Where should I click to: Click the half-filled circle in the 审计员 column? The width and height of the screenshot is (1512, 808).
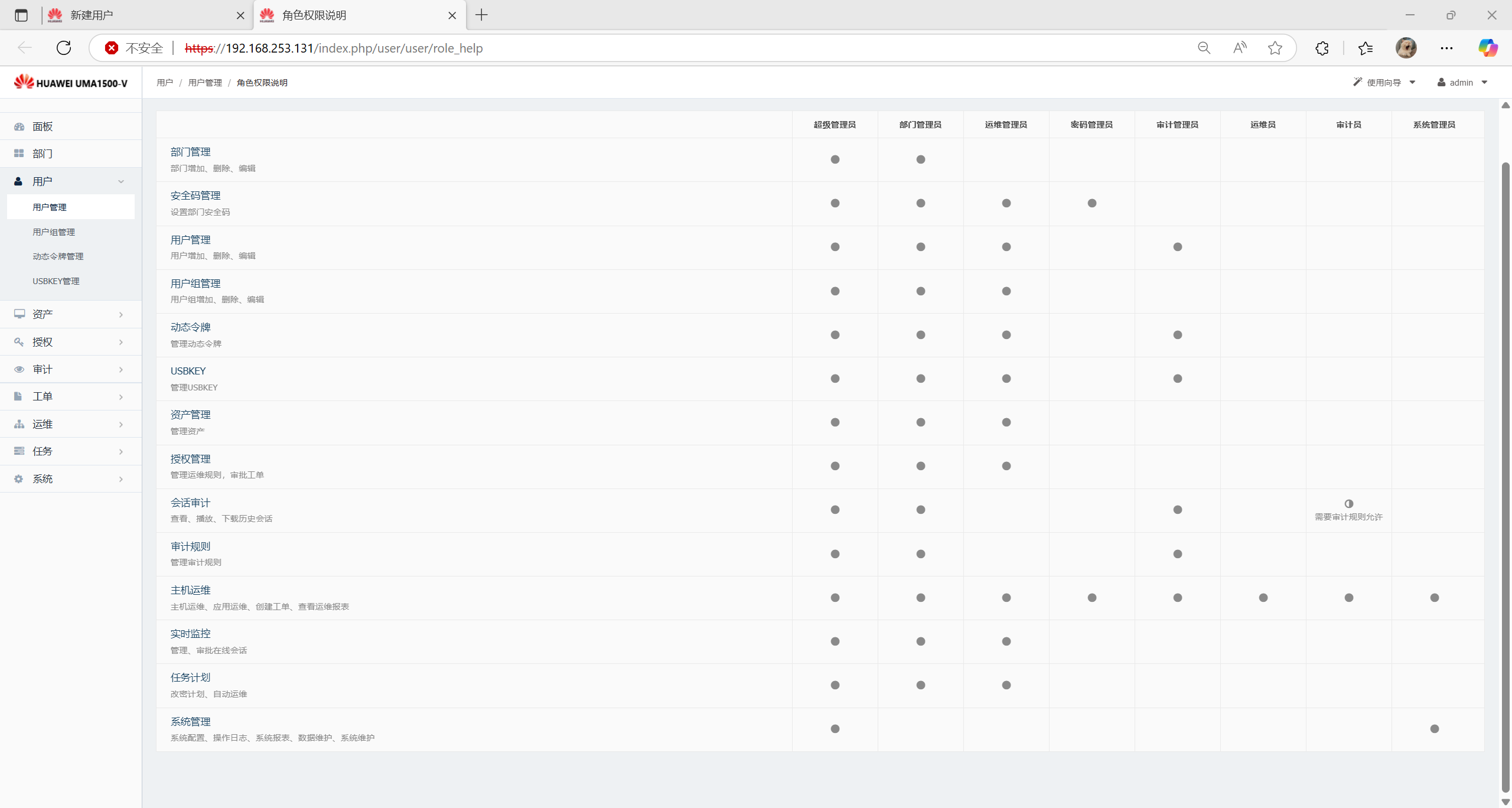click(x=1348, y=504)
